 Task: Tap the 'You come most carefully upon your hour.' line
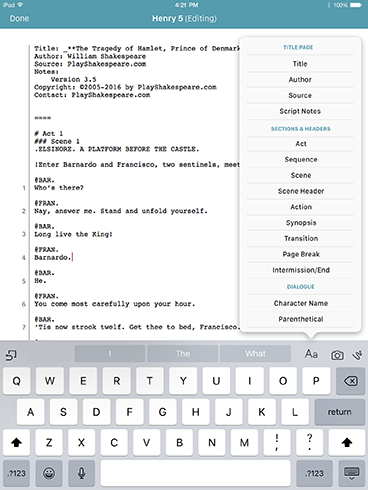114,304
